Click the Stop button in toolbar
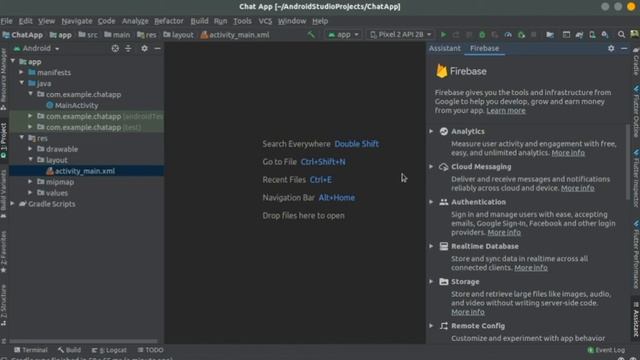 534,35
